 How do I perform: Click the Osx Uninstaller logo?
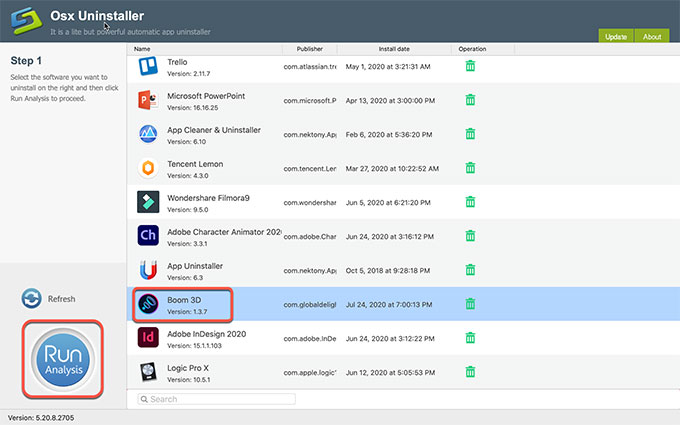pos(27,20)
